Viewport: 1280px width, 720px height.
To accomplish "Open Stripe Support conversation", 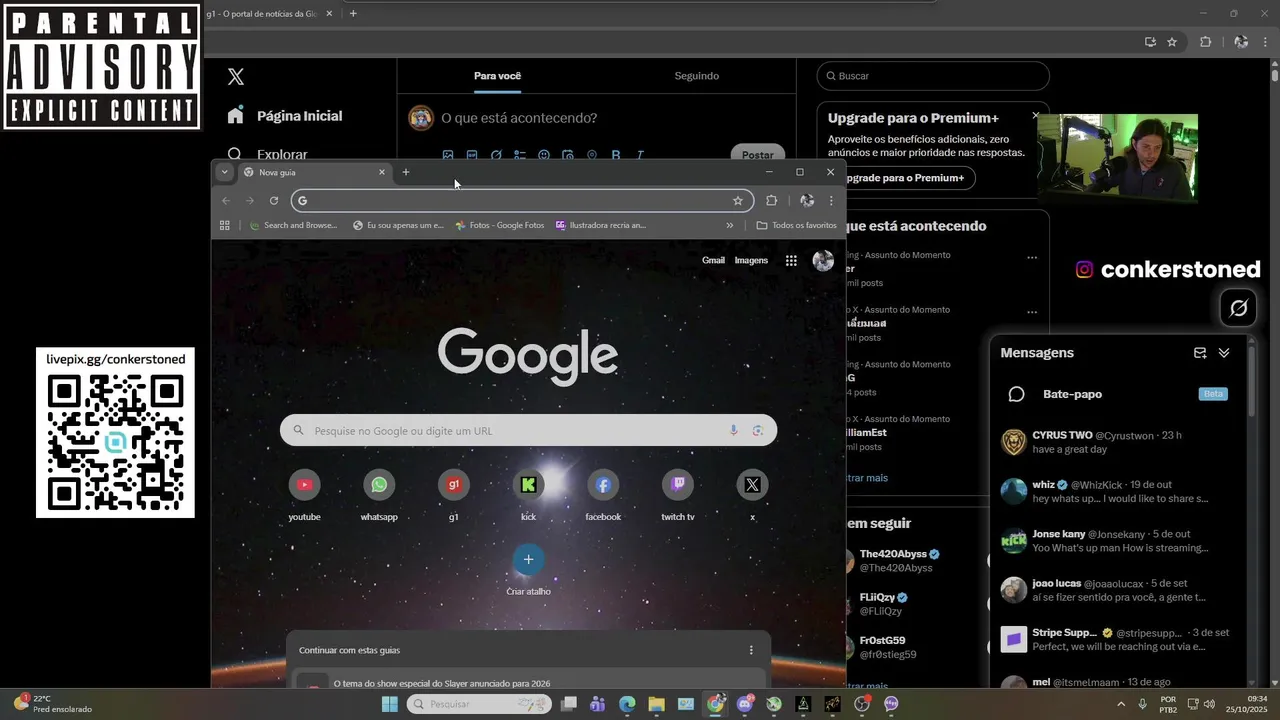I will [1120, 639].
